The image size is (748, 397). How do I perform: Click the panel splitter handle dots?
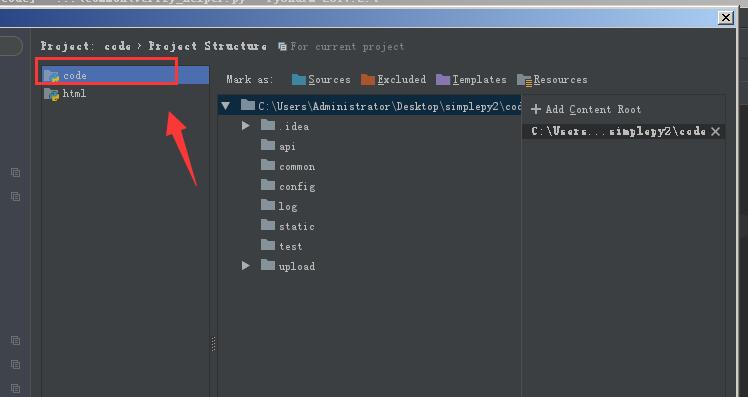pyautogui.click(x=213, y=344)
